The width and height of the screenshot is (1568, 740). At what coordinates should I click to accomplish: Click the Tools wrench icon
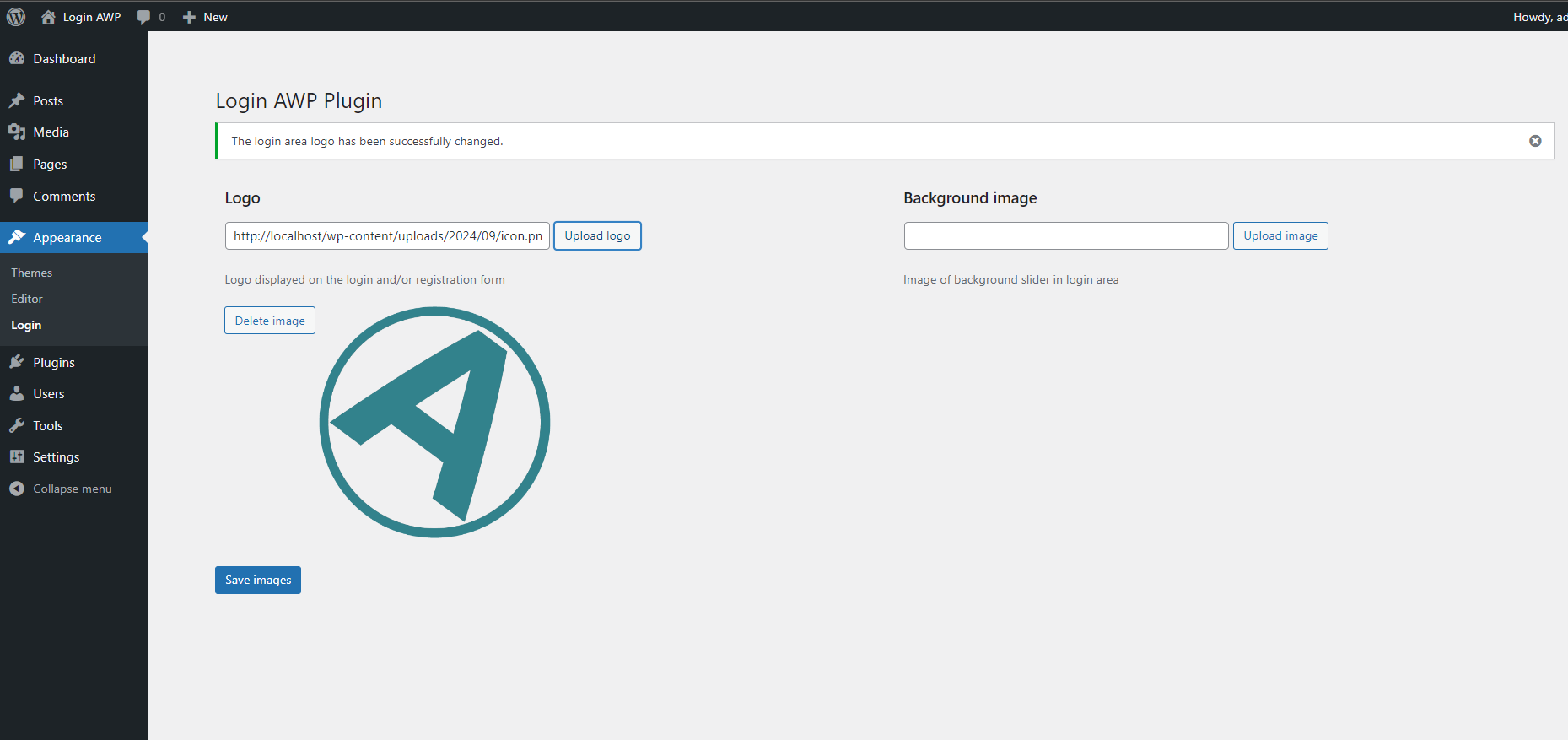tap(17, 425)
